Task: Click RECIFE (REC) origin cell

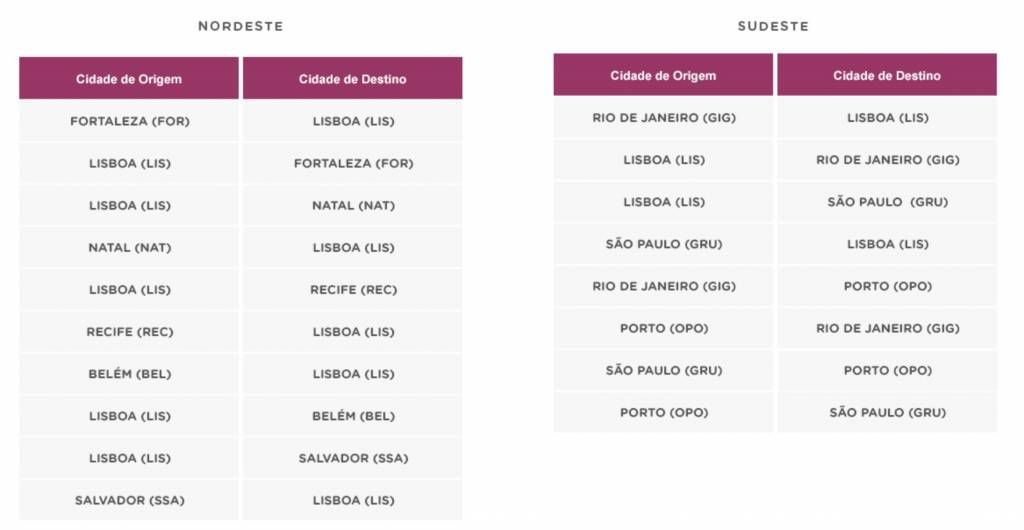Action: coord(129,332)
